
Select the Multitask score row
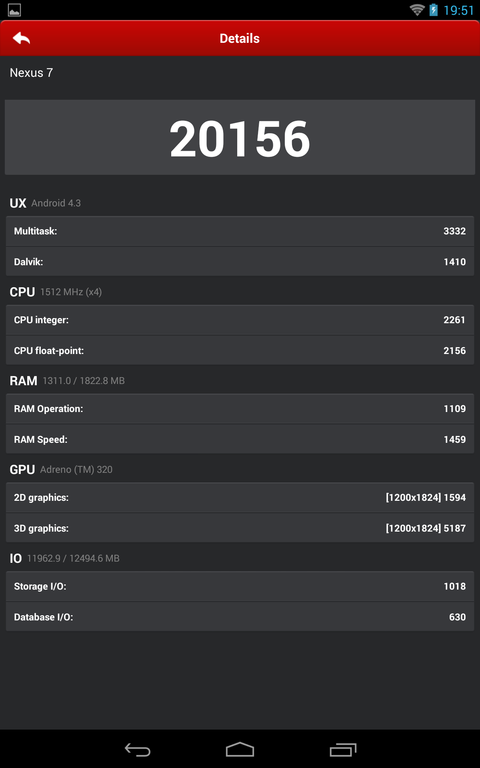coord(240,231)
